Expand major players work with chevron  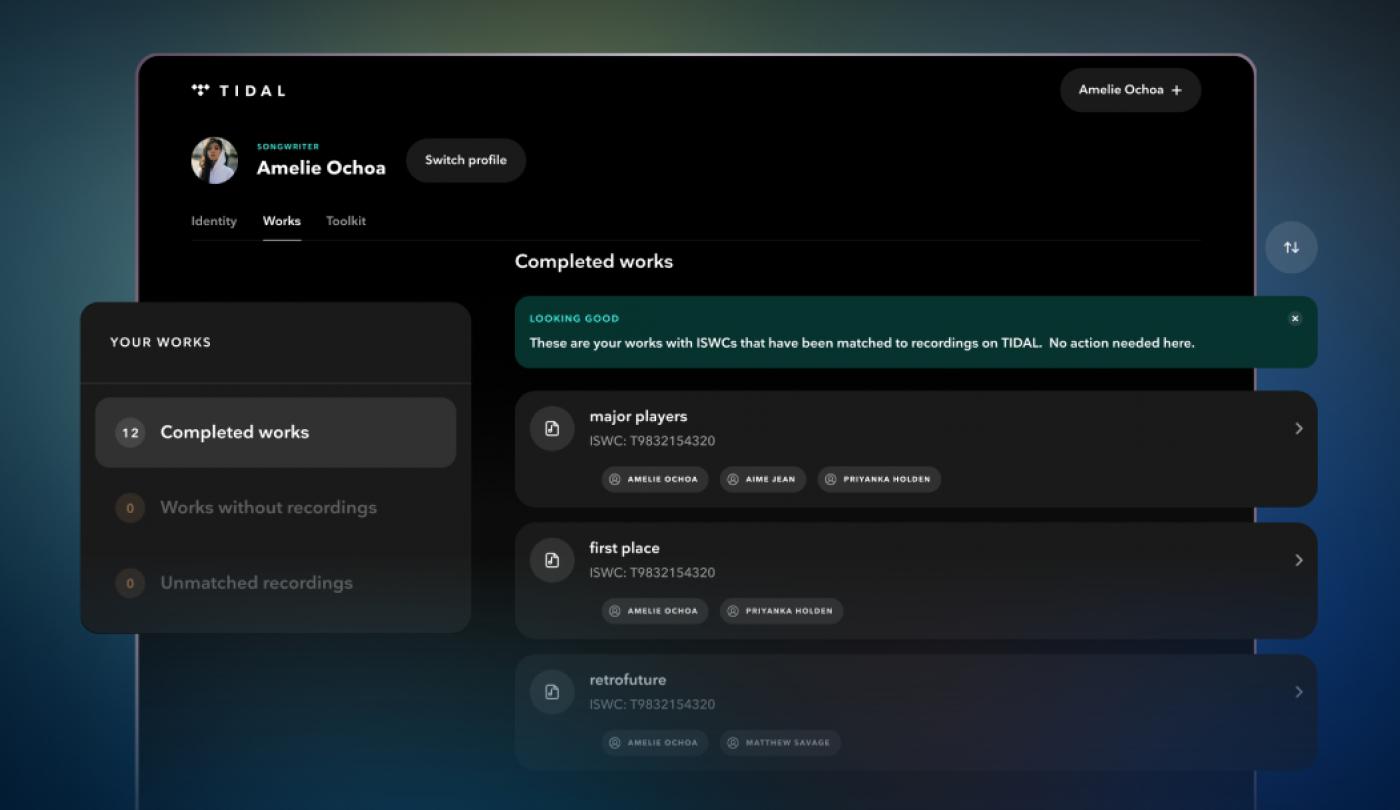tap(1299, 428)
